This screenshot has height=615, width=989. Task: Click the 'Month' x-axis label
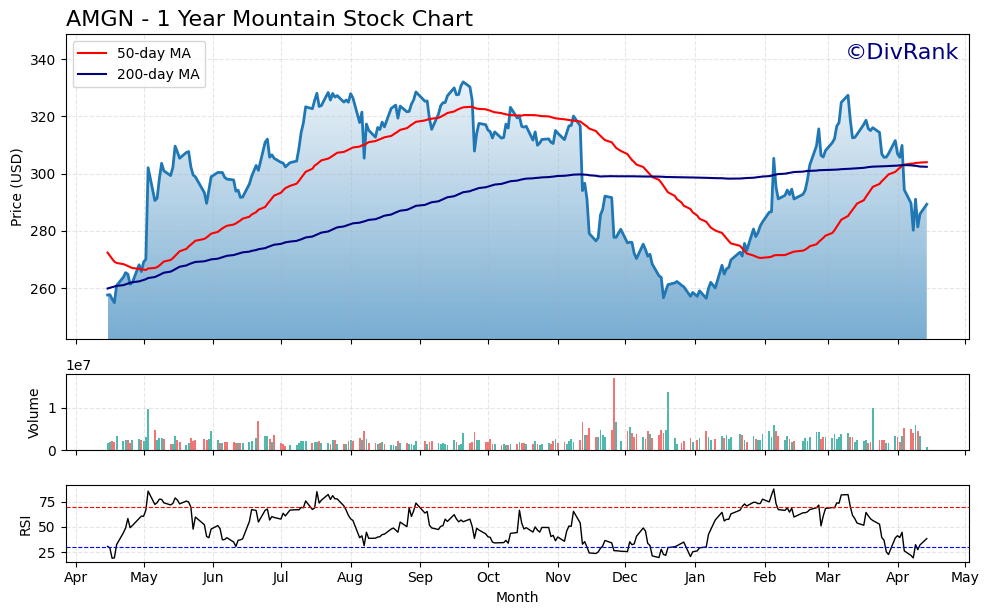click(517, 597)
